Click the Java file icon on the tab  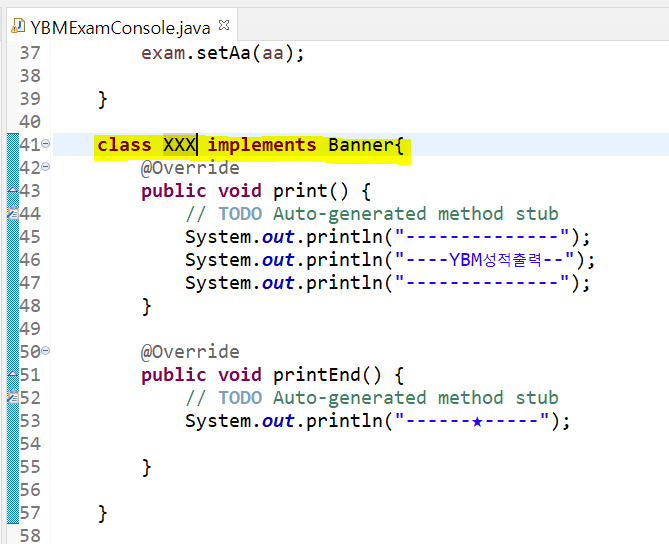pyautogui.click(x=18, y=26)
